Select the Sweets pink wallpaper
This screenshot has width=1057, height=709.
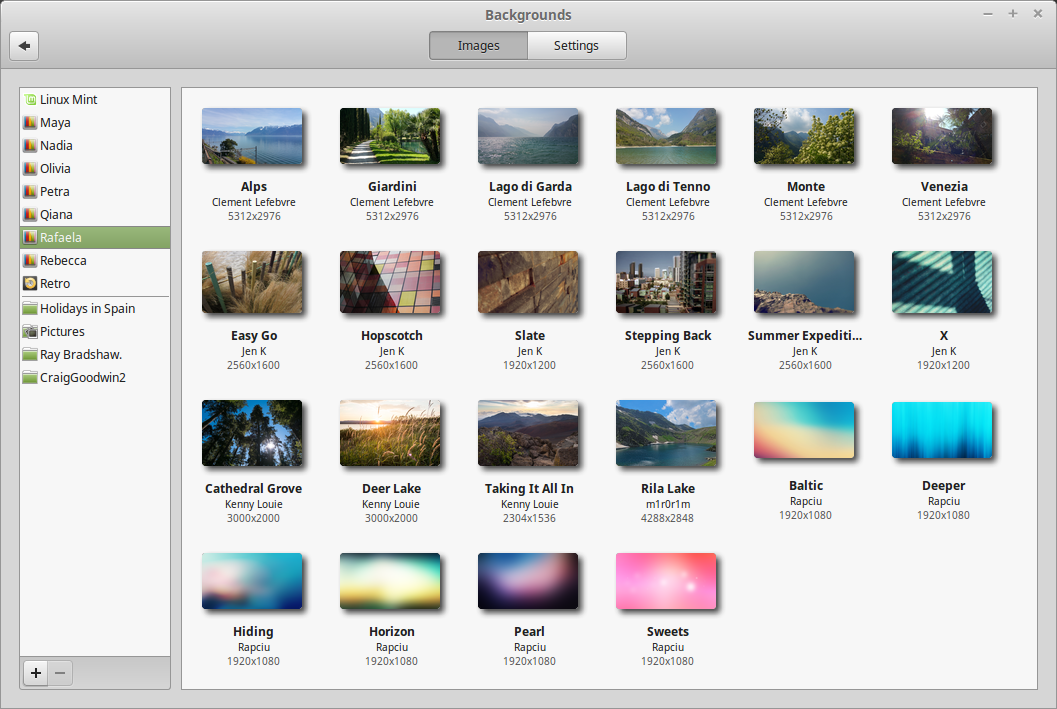point(666,581)
